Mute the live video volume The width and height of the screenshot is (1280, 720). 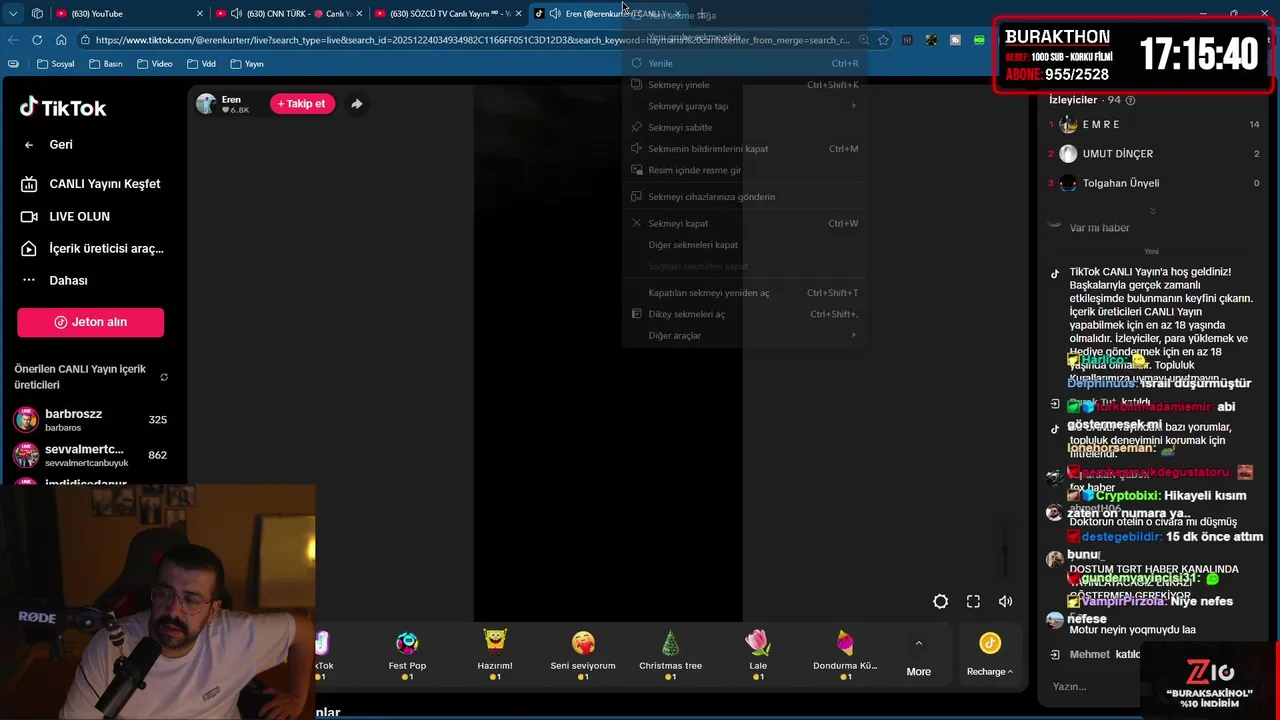click(1005, 601)
